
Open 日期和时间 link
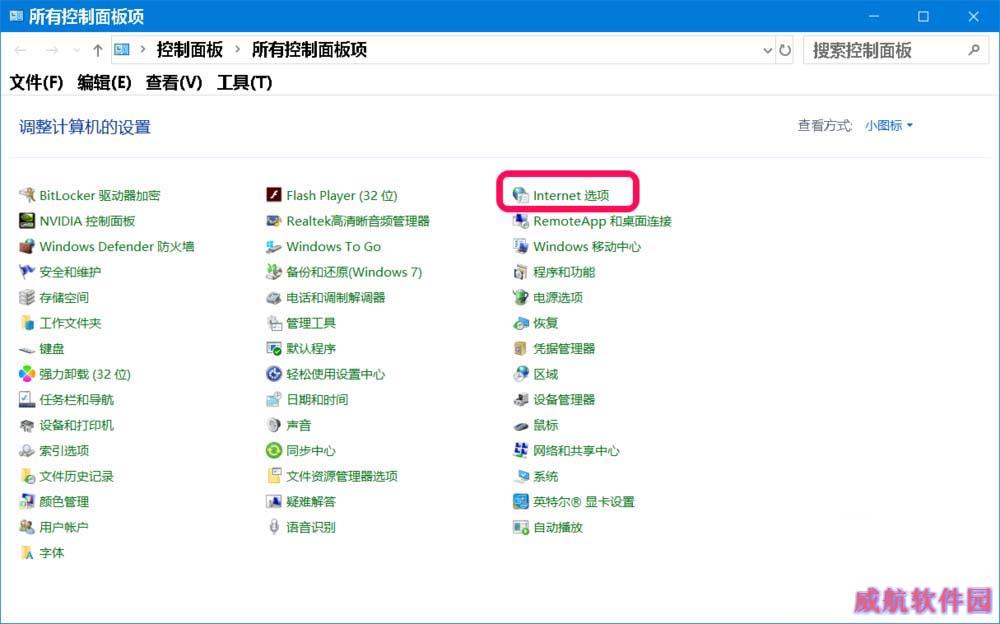coord(317,399)
